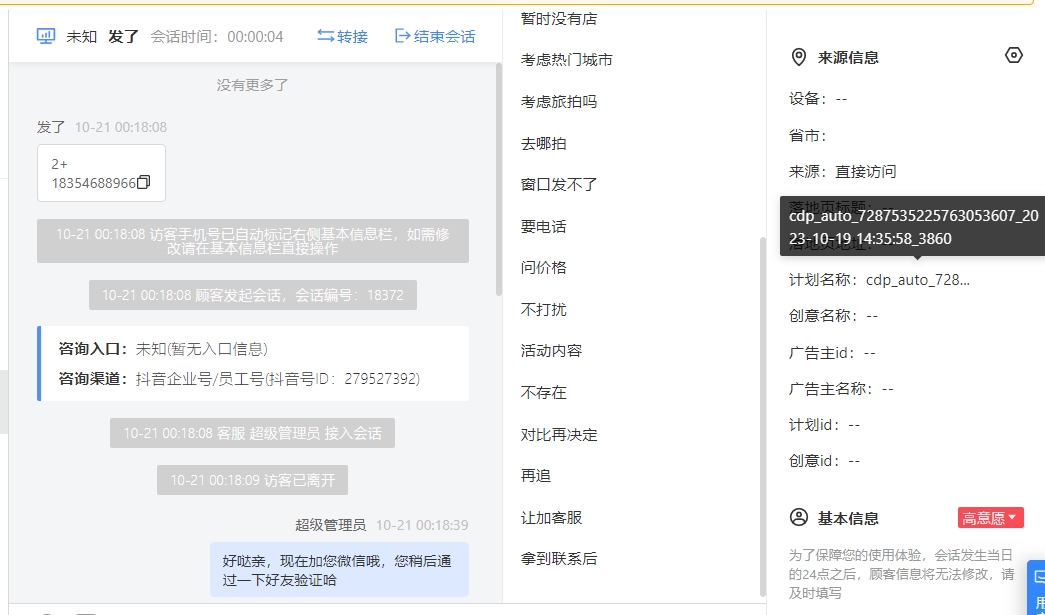Click the 访客已离开 system notice
The width and height of the screenshot is (1045, 615).
[x=253, y=480]
